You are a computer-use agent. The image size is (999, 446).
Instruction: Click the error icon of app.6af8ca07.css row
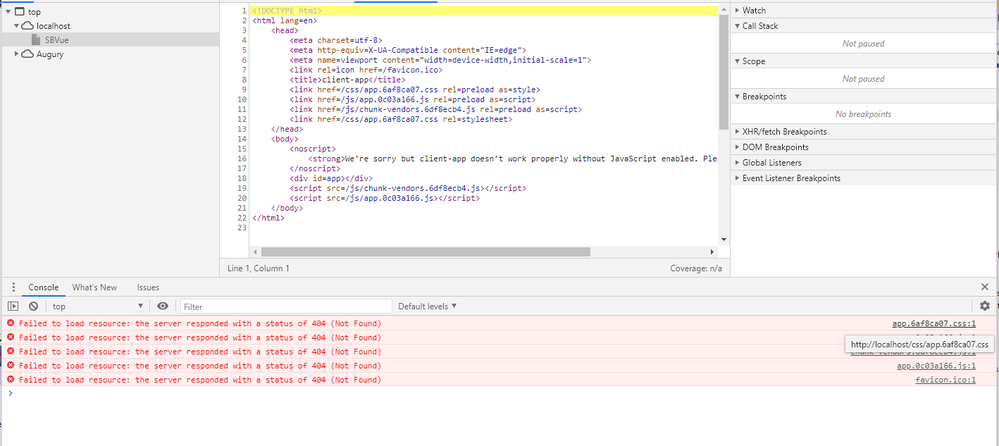click(x=10, y=324)
